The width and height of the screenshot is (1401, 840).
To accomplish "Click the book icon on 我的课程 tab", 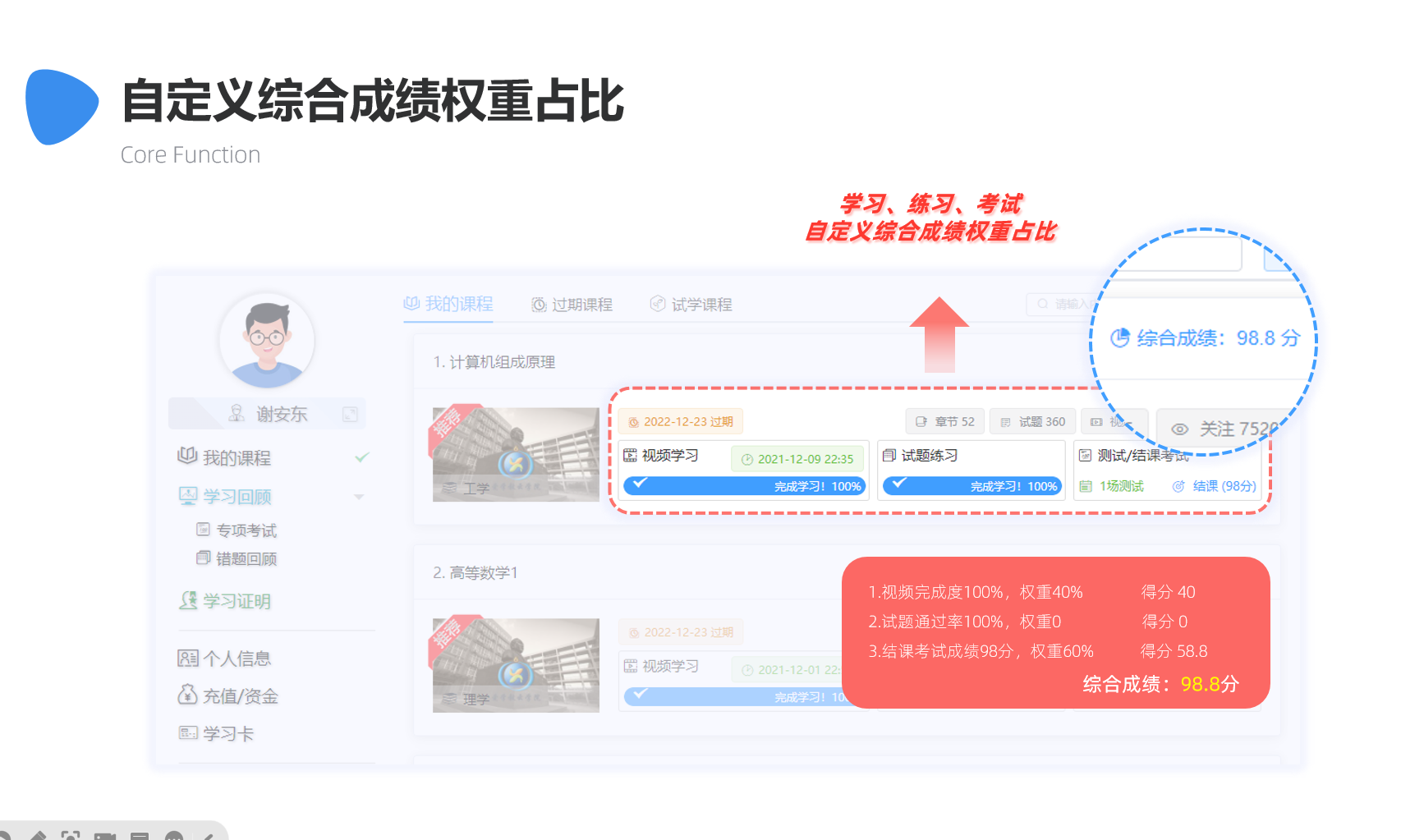I will click(x=411, y=304).
